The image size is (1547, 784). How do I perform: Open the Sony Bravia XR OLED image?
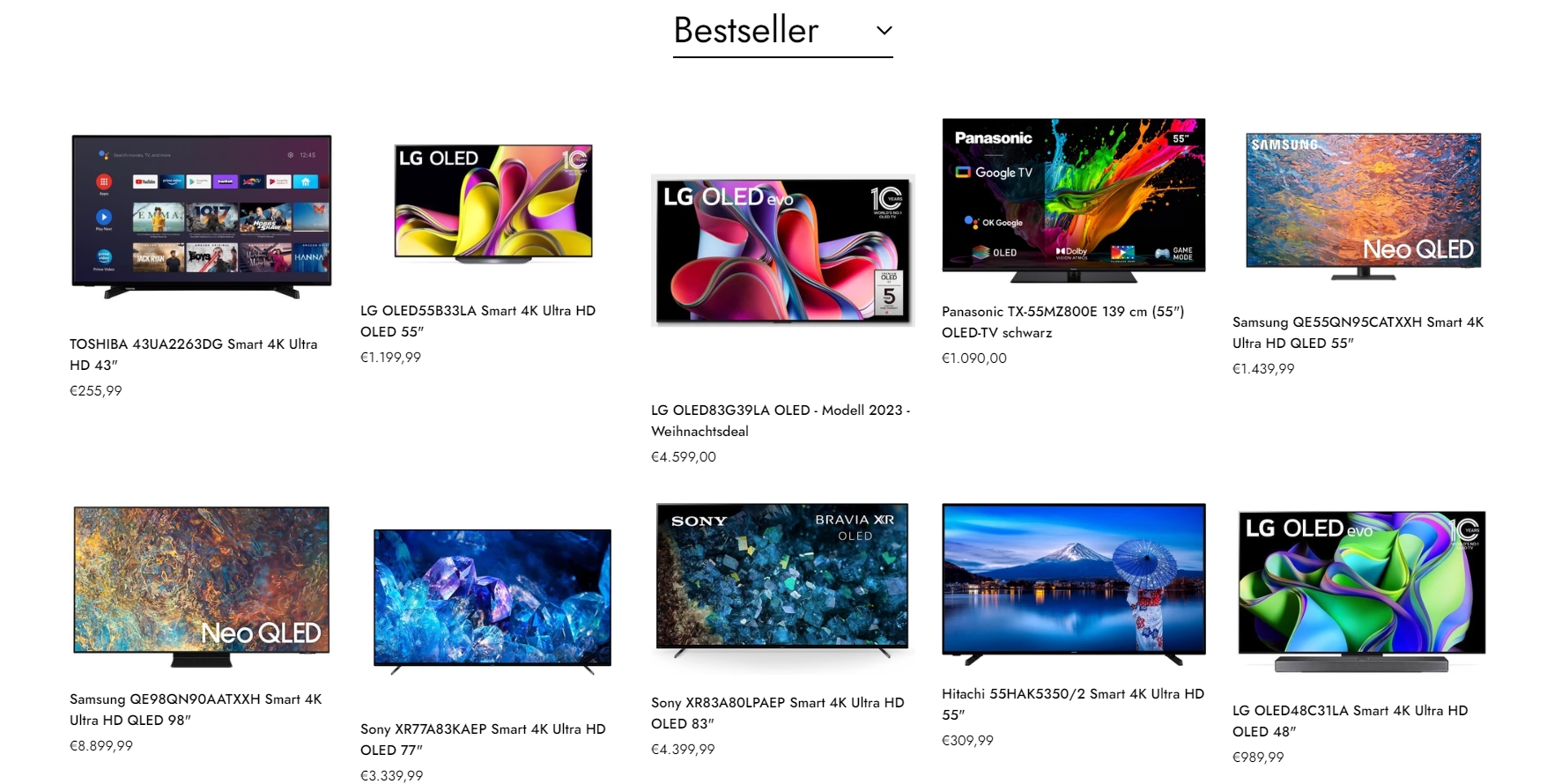click(782, 581)
